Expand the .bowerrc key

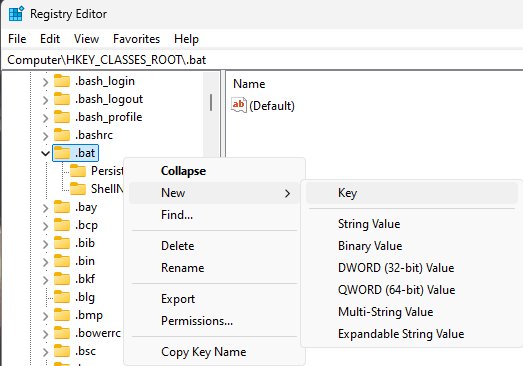[46, 334]
